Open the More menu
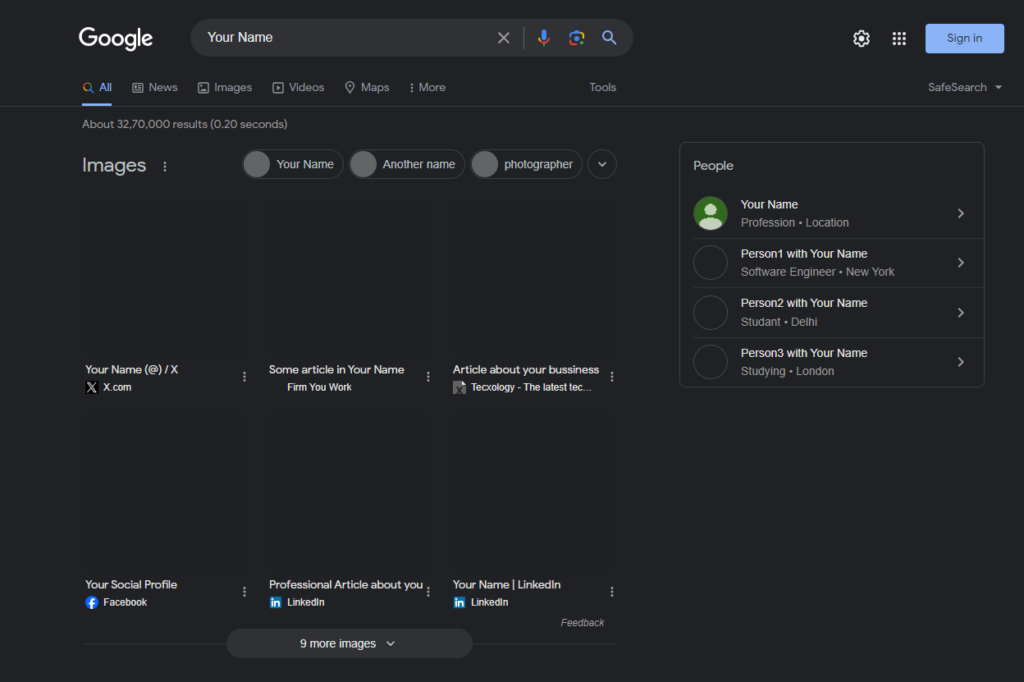Screen dimensions: 1024x682 [x=428, y=88]
